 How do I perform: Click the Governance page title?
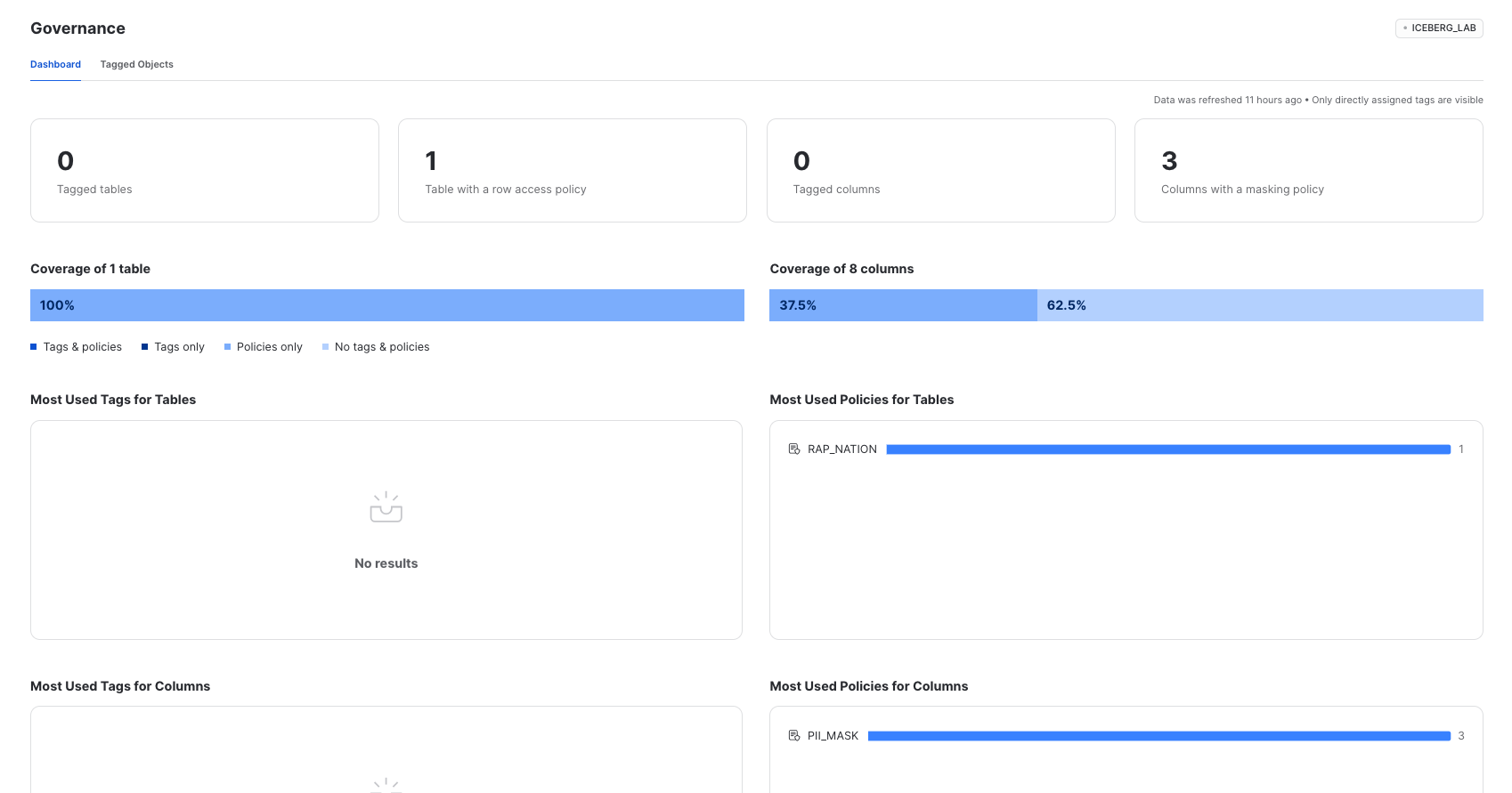click(x=77, y=28)
